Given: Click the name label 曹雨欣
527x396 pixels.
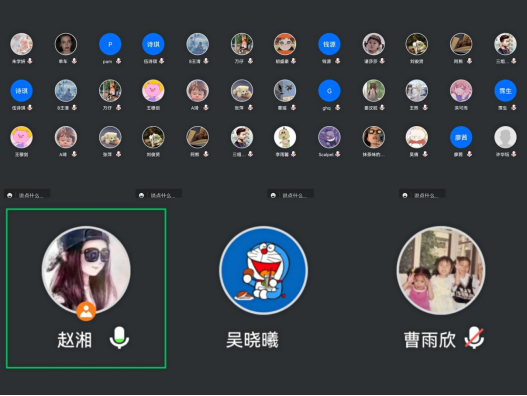Looking at the screenshot, I should [430, 340].
